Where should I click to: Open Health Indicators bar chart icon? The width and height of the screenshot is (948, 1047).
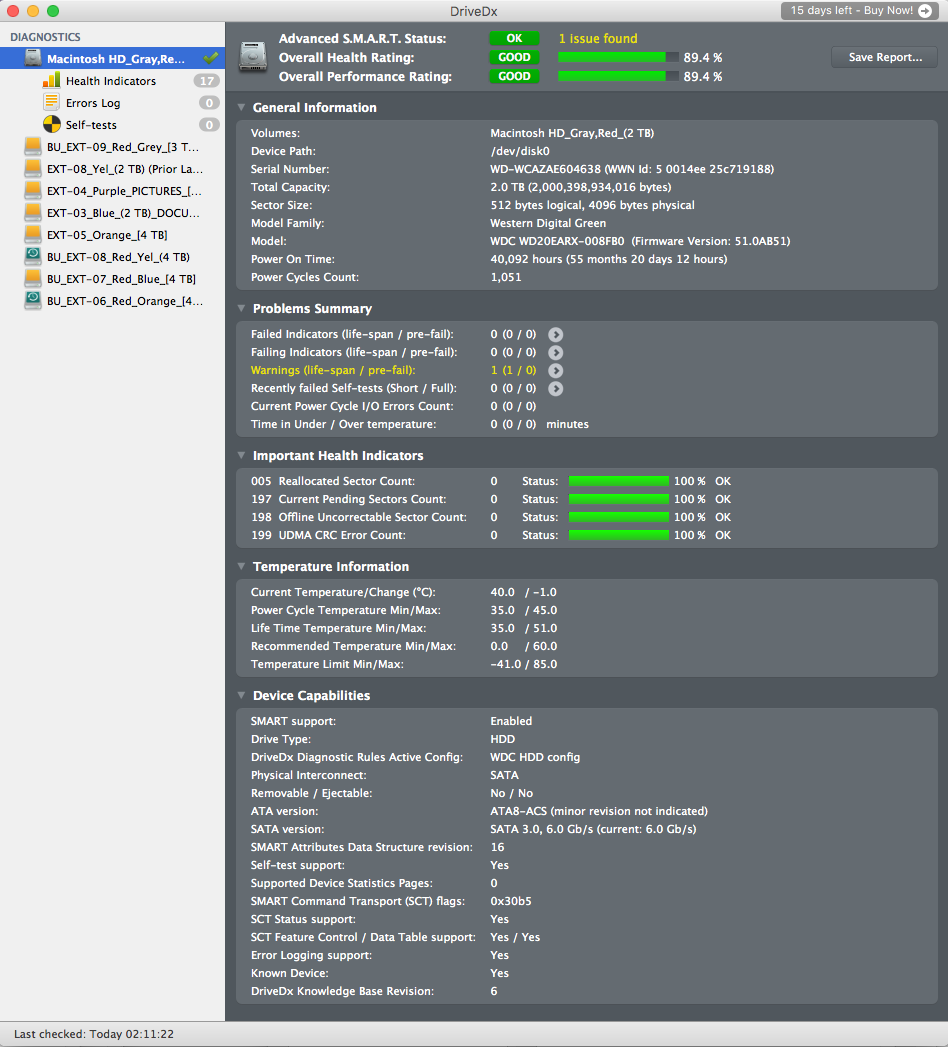point(51,81)
